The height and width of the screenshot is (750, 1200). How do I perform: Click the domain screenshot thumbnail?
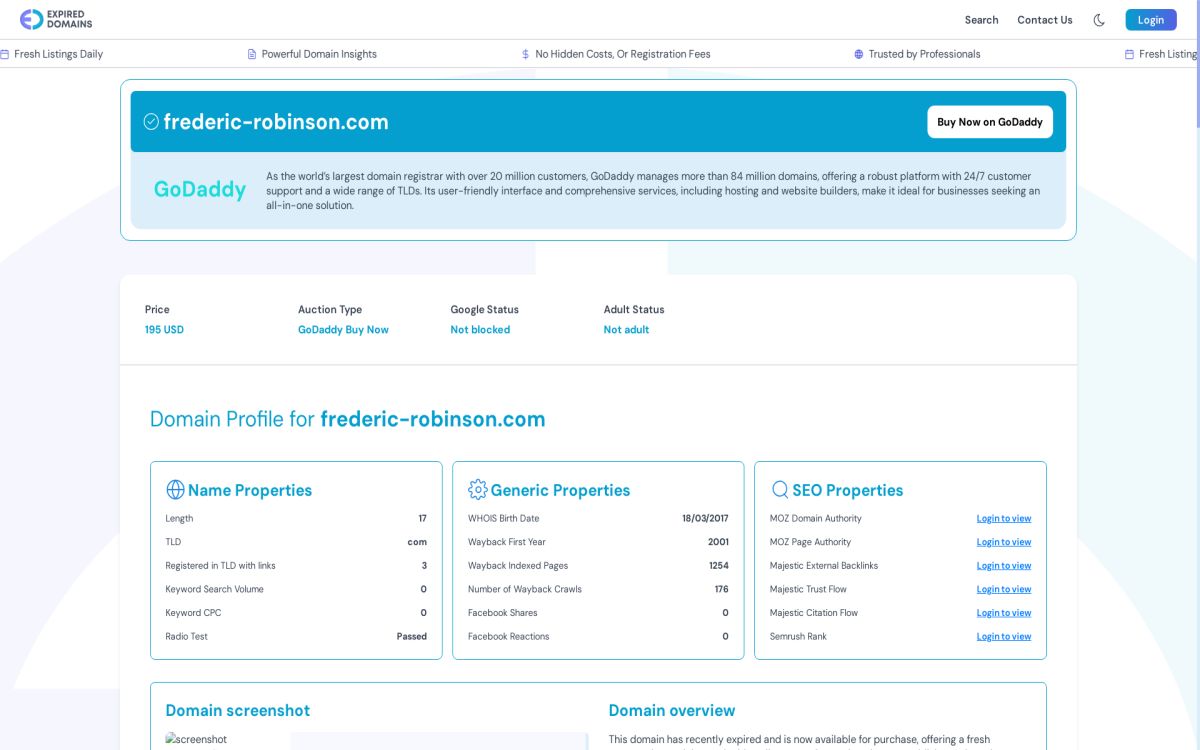point(196,740)
